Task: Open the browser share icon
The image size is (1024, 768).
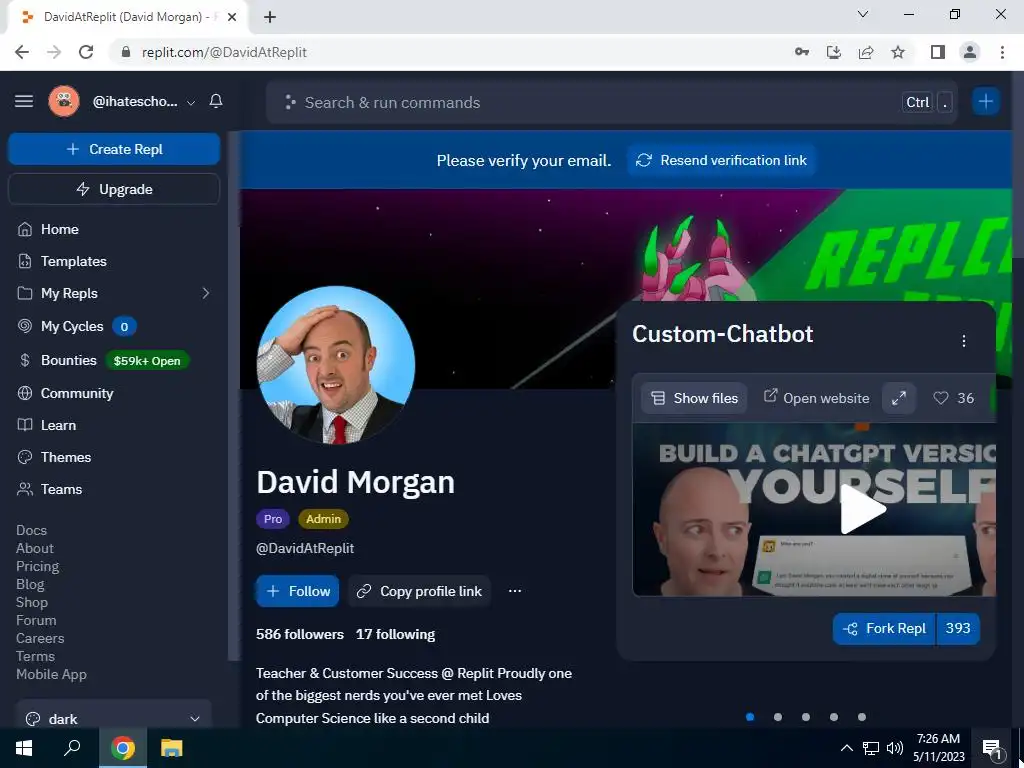Action: click(866, 52)
